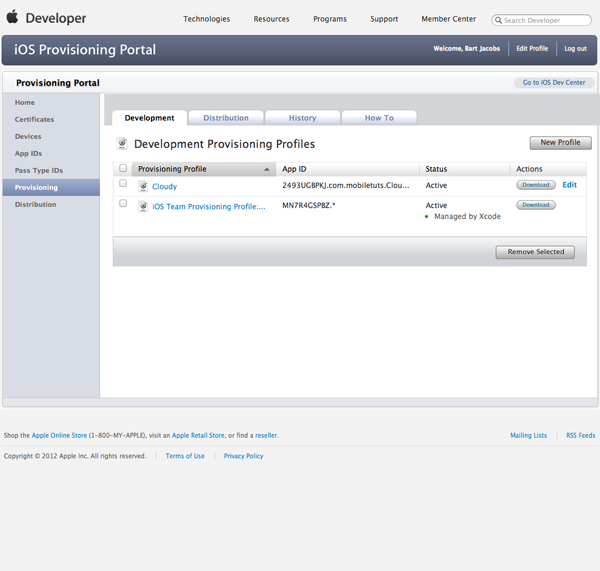Open Pass Type IDs in the sidebar
The width and height of the screenshot is (600, 571).
tap(39, 171)
